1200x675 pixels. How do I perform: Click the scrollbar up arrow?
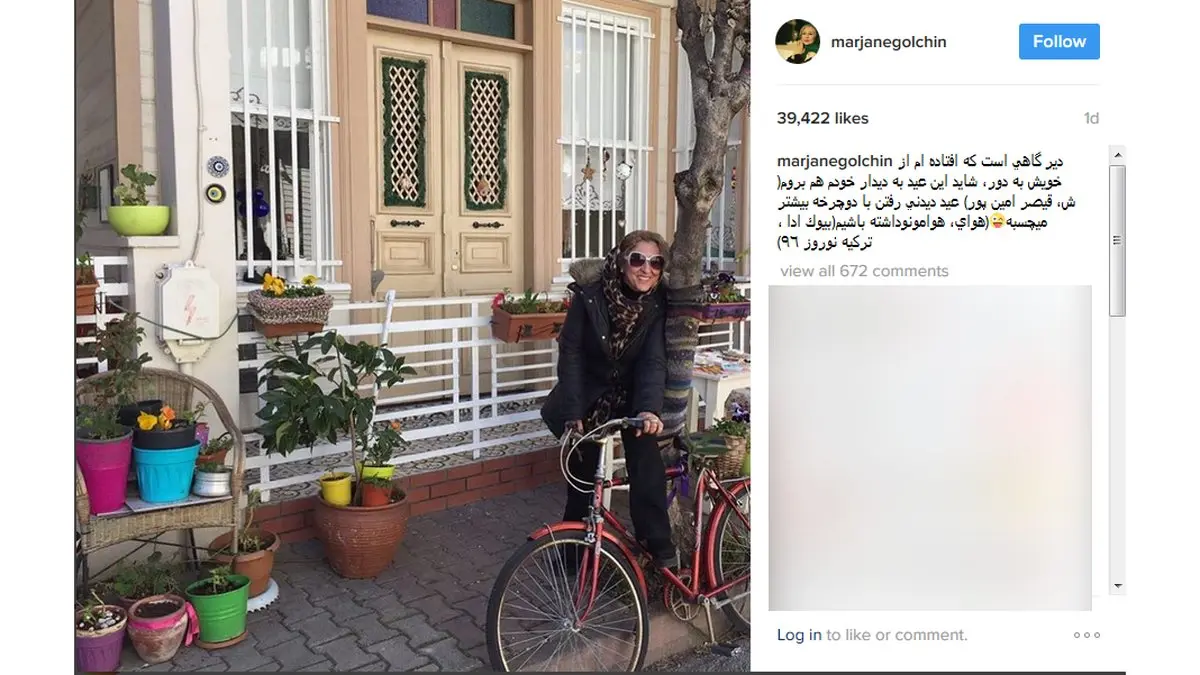pos(1118,155)
